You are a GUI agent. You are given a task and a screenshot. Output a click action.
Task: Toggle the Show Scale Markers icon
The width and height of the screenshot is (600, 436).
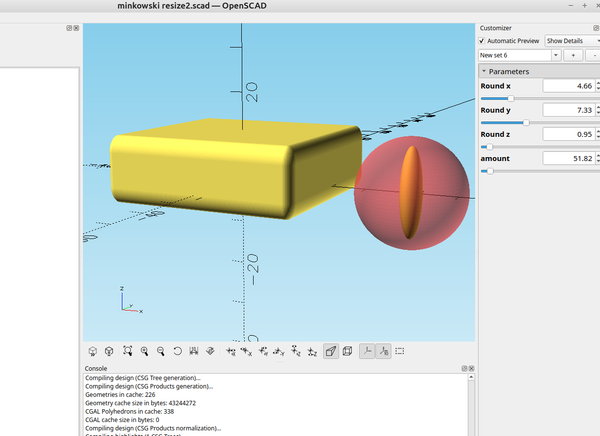[383, 351]
